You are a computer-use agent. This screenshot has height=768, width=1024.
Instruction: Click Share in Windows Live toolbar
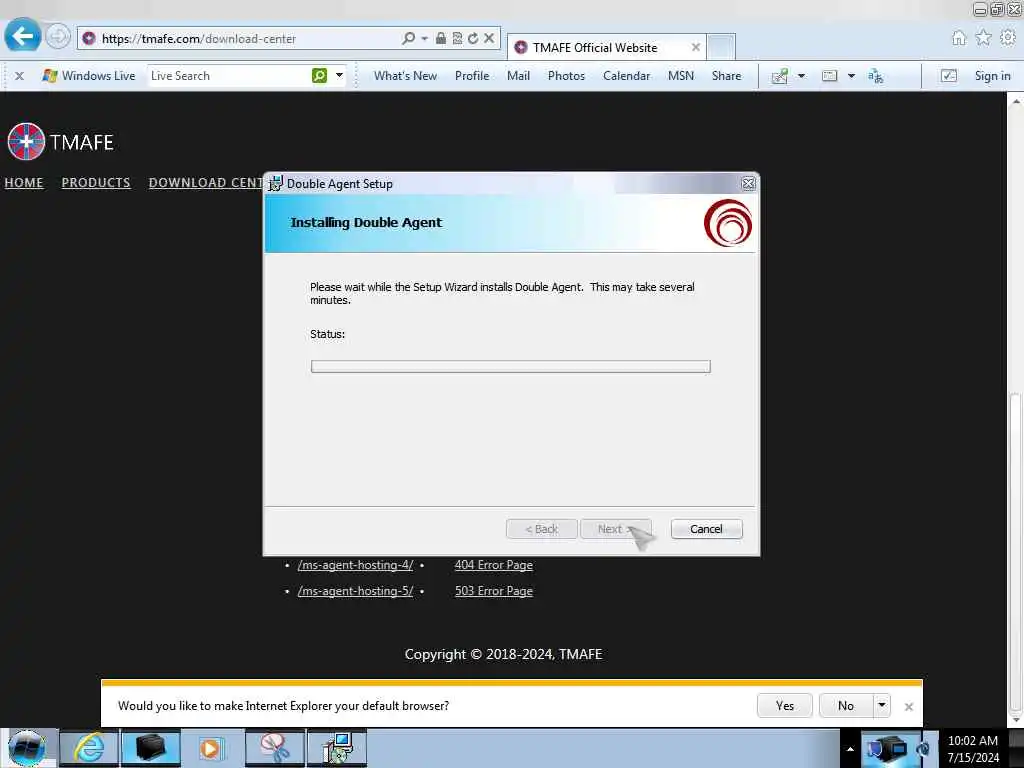point(726,76)
